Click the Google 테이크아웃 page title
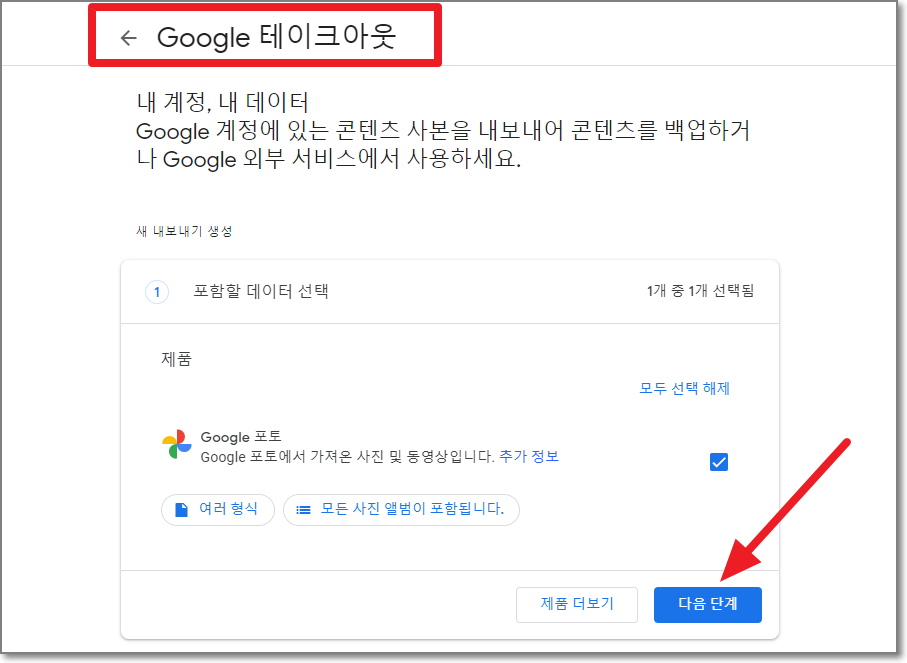The image size is (907, 663). click(276, 37)
